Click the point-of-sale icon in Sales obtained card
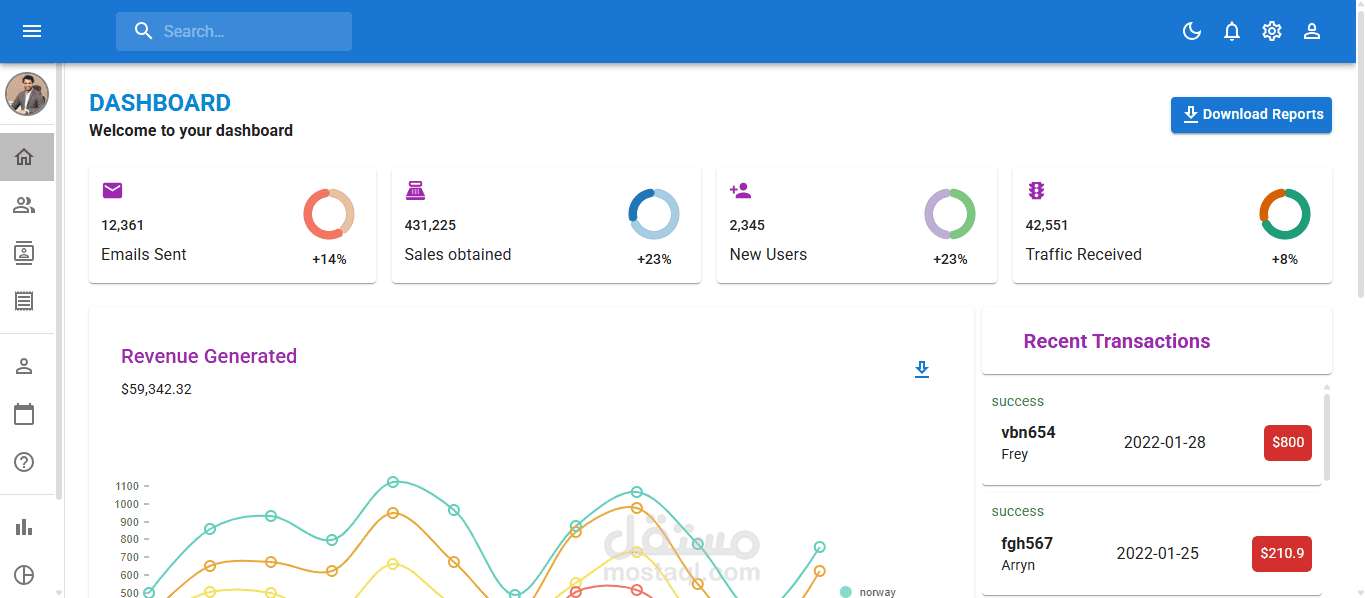1365x598 pixels. [x=415, y=190]
